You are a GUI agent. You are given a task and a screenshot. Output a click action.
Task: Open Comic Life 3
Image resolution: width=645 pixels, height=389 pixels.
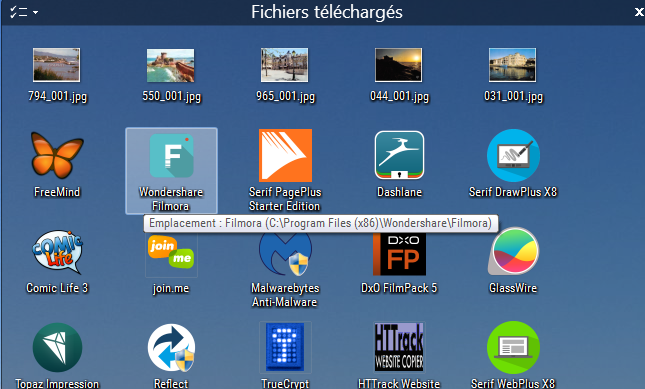click(x=57, y=252)
